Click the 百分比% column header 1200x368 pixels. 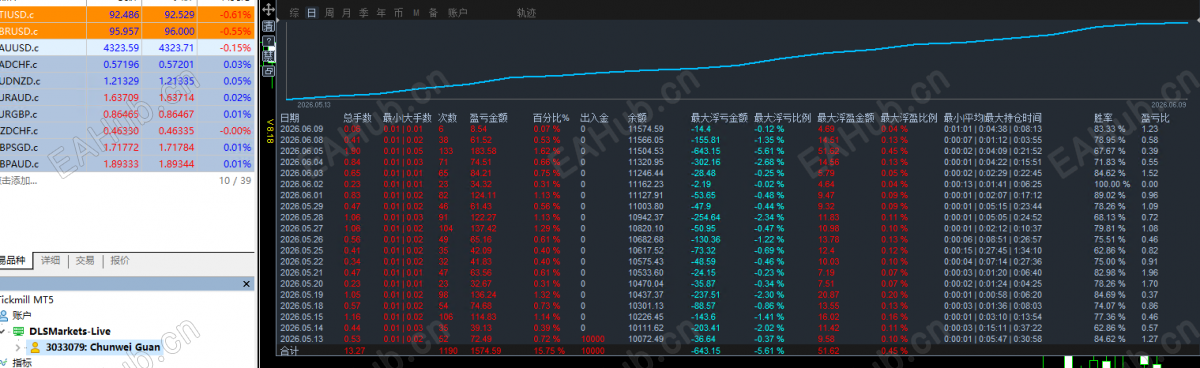(550, 117)
